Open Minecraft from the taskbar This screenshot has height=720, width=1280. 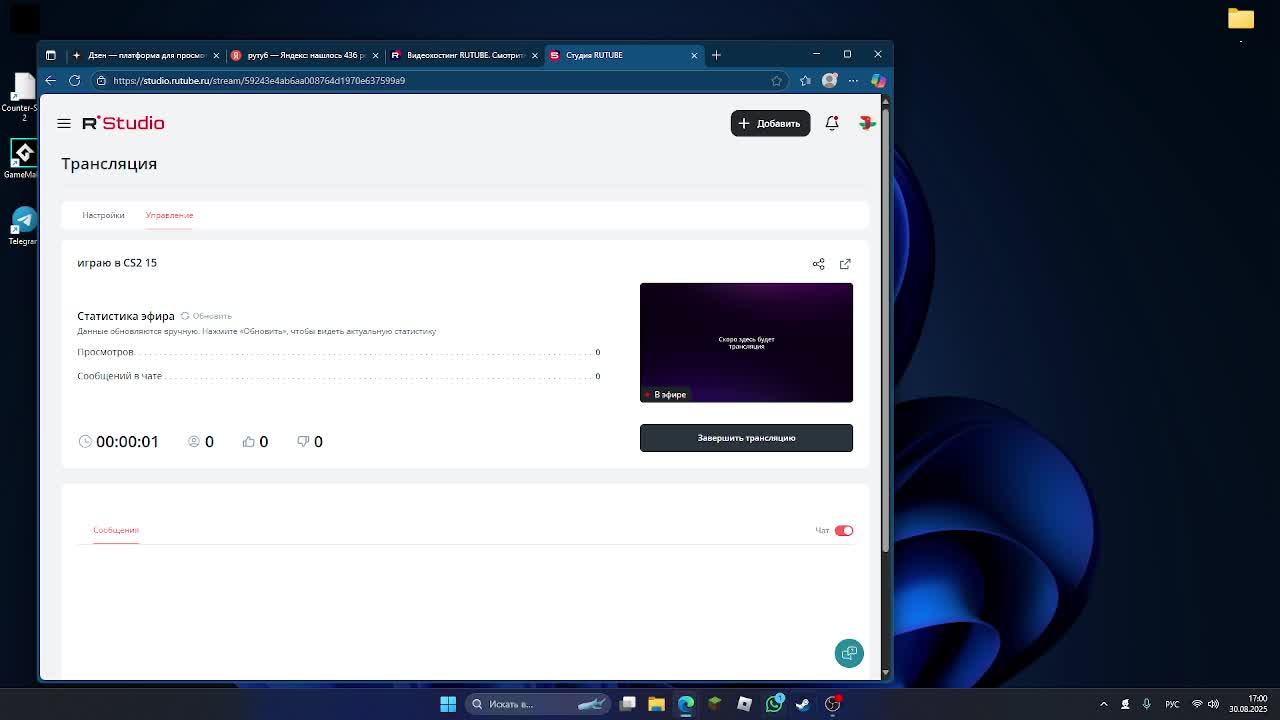pyautogui.click(x=715, y=704)
